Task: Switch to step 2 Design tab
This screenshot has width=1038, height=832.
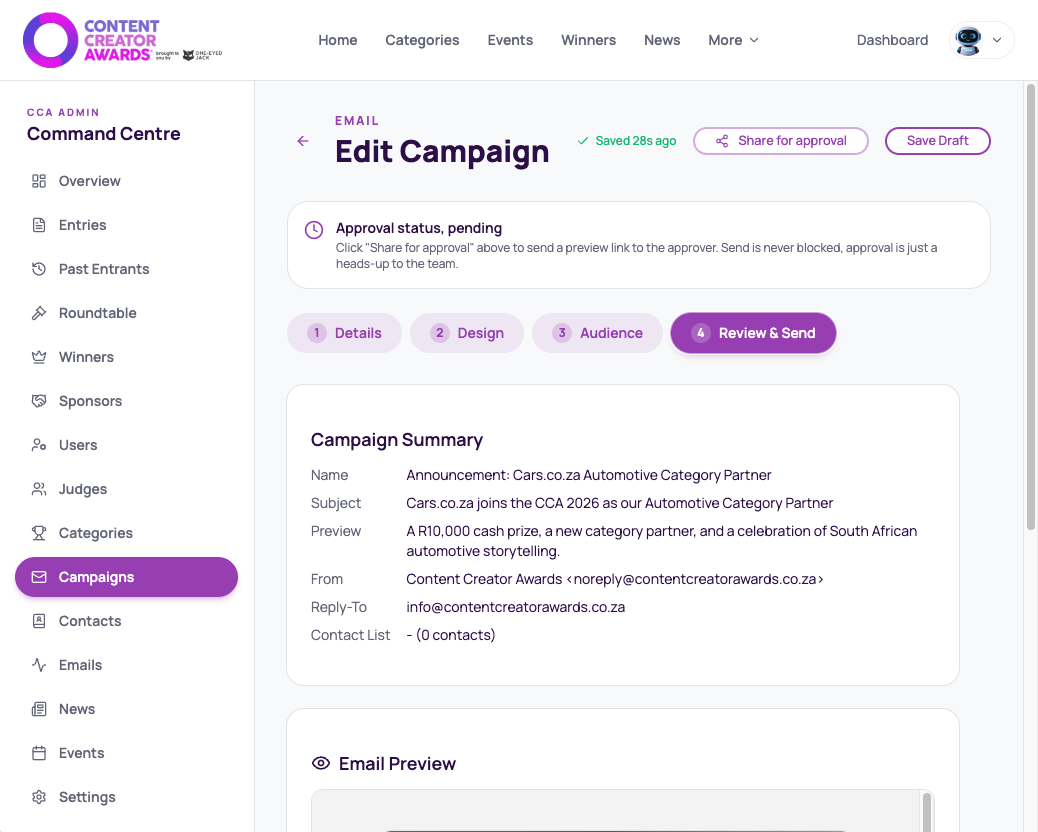Action: [x=467, y=333]
